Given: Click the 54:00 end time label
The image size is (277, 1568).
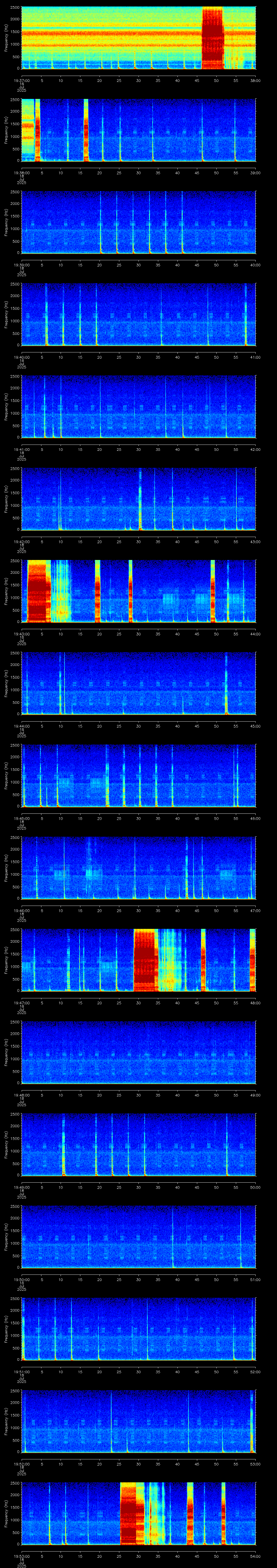Looking at the screenshot, I should point(256,1556).
